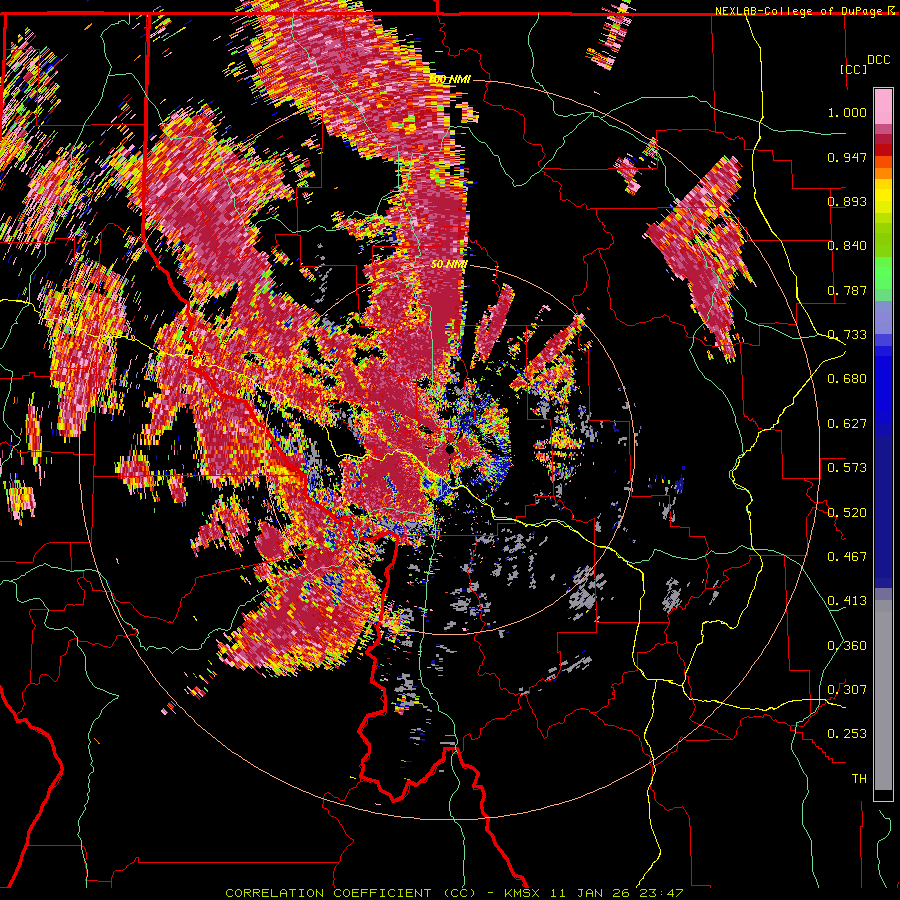Pick the pink segment atop the color bar
The image size is (900, 900).
point(883,107)
